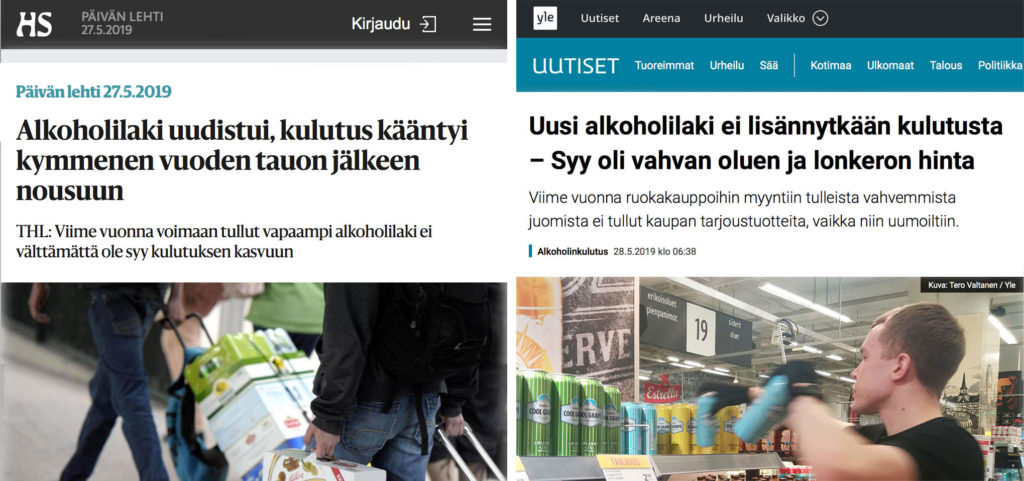Open the Kotimaa news section

point(831,65)
